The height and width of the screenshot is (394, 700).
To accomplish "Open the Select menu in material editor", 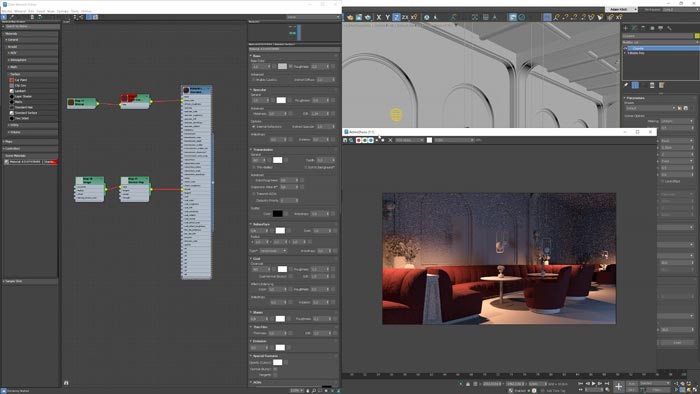I will pyautogui.click(x=41, y=11).
